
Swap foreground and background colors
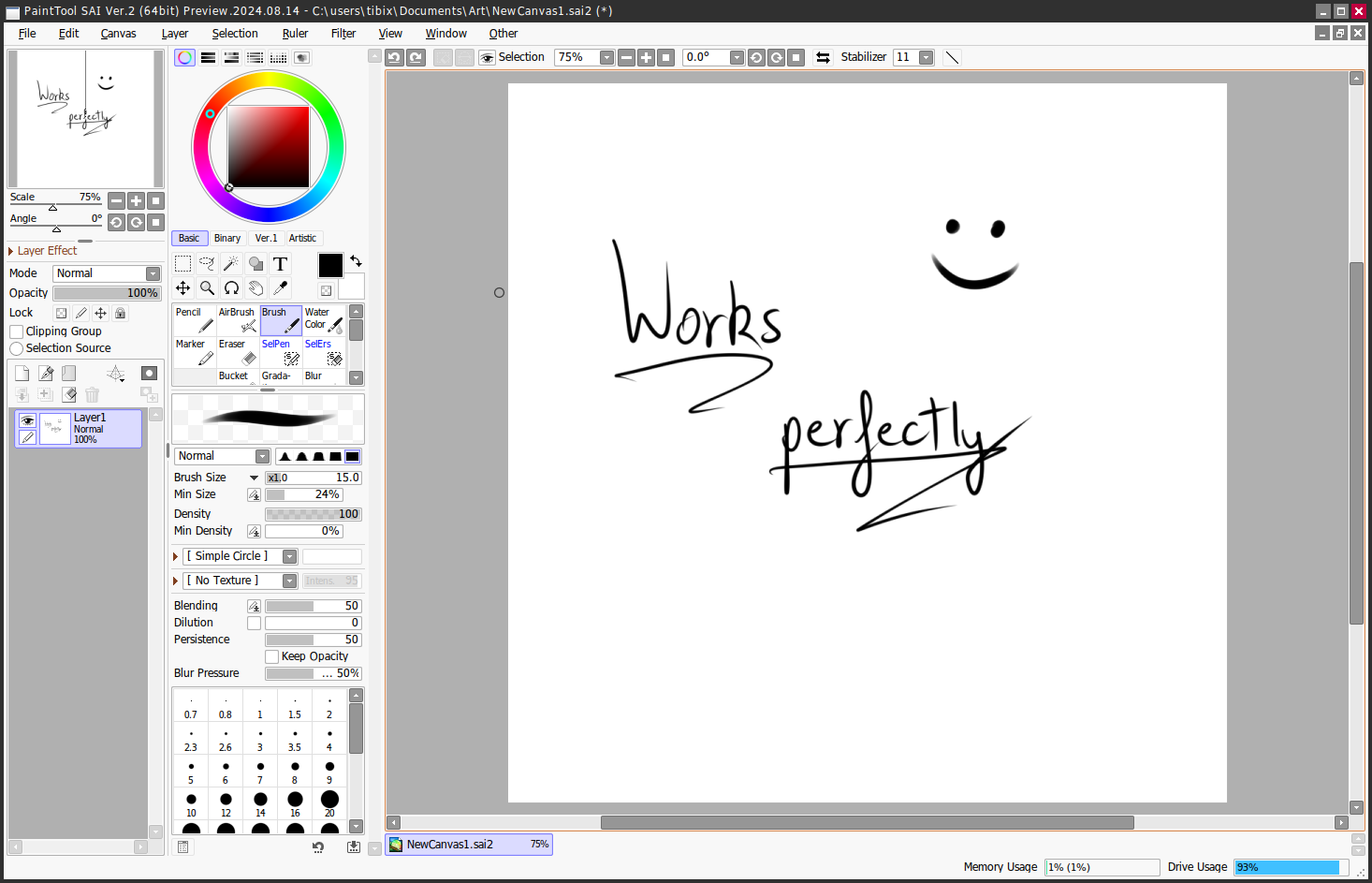[356, 261]
